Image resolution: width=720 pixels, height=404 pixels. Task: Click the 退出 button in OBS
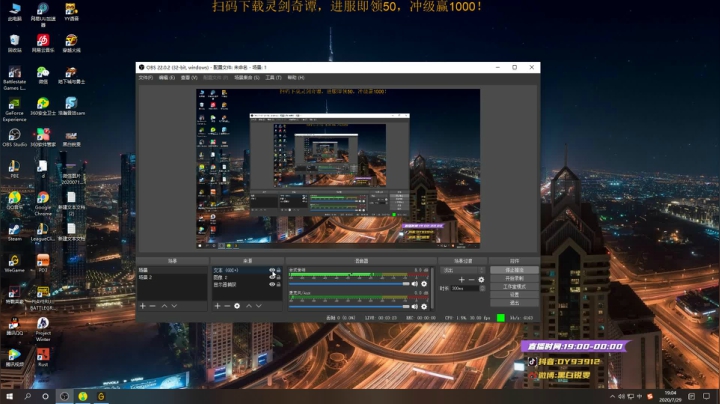pyautogui.click(x=514, y=303)
